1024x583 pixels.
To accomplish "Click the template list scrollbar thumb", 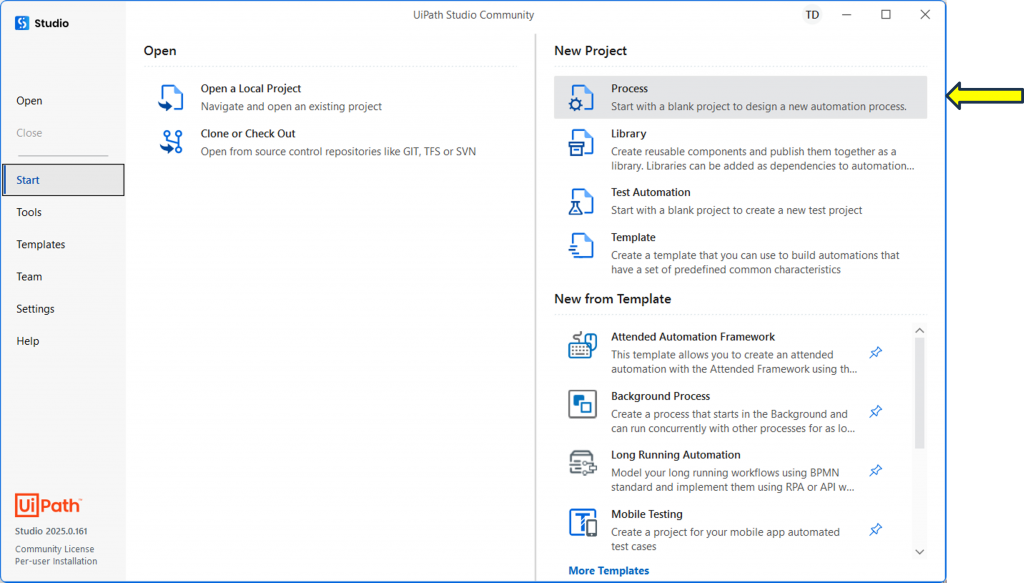I will click(920, 393).
